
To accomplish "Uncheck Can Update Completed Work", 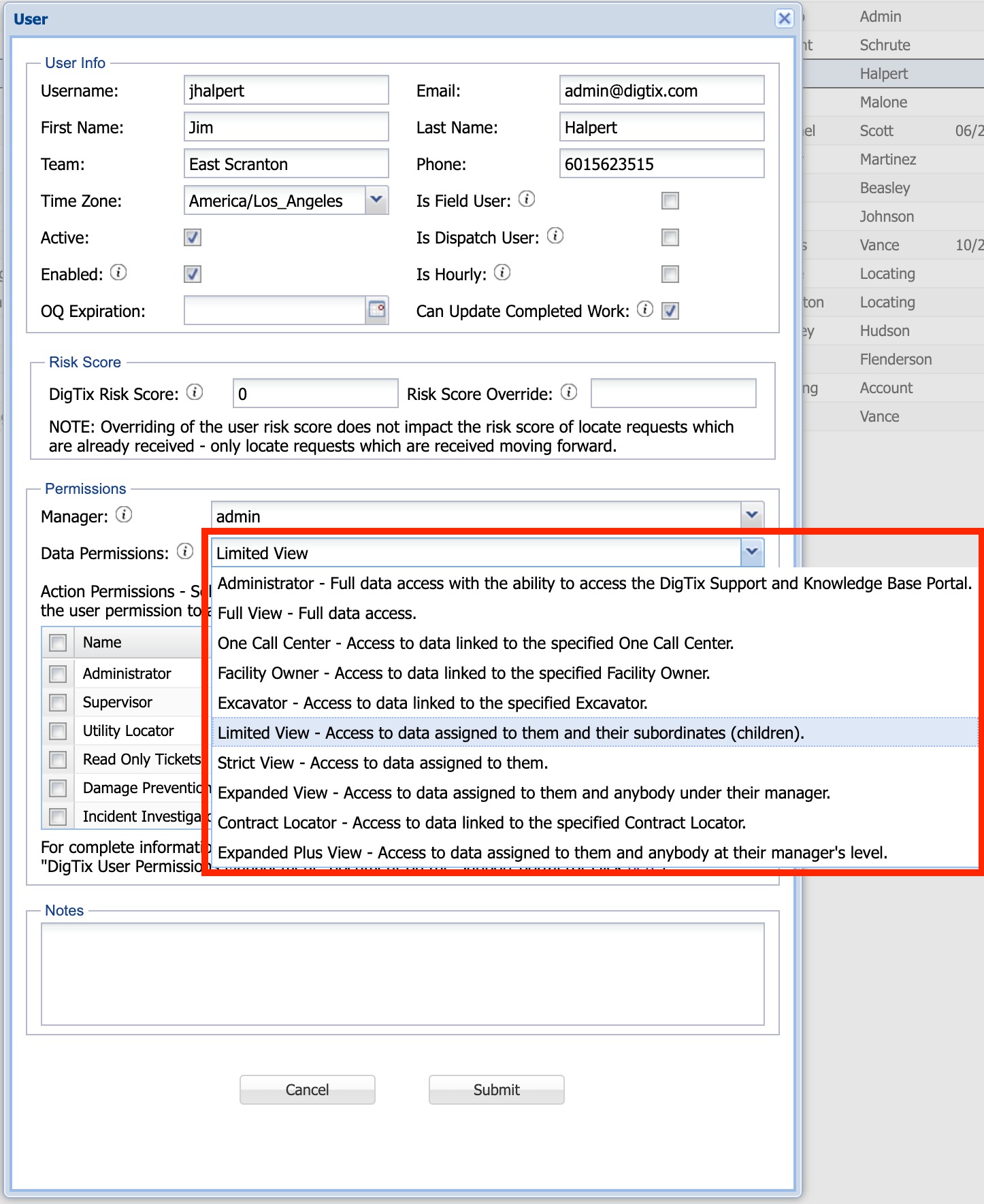I will 670,311.
